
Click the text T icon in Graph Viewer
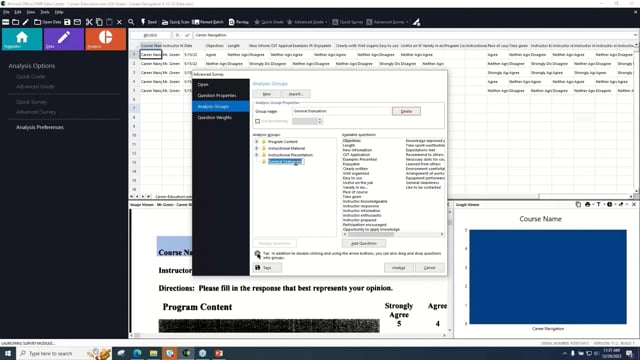pos(598,204)
